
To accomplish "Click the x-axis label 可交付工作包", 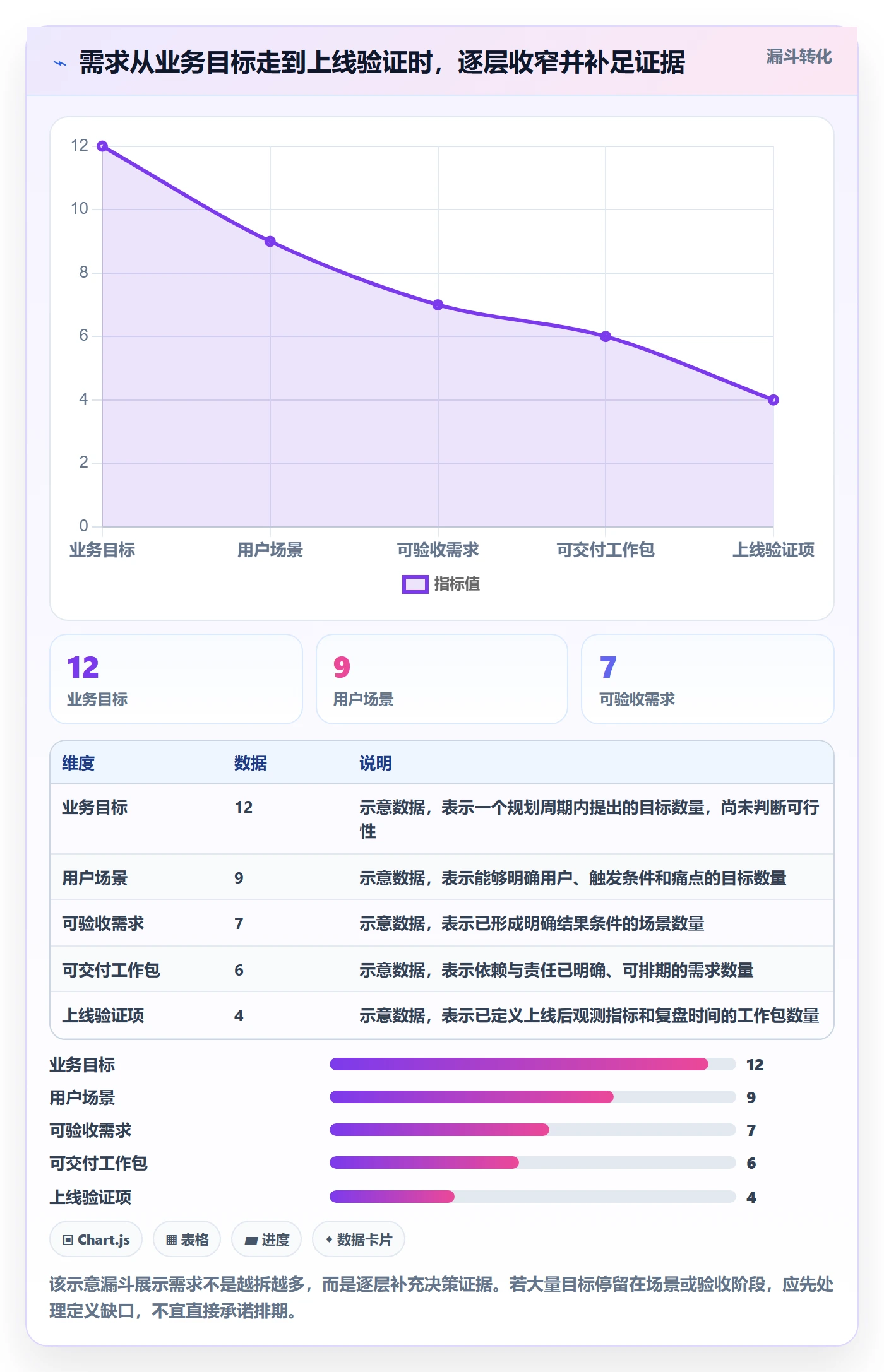I will [x=606, y=550].
